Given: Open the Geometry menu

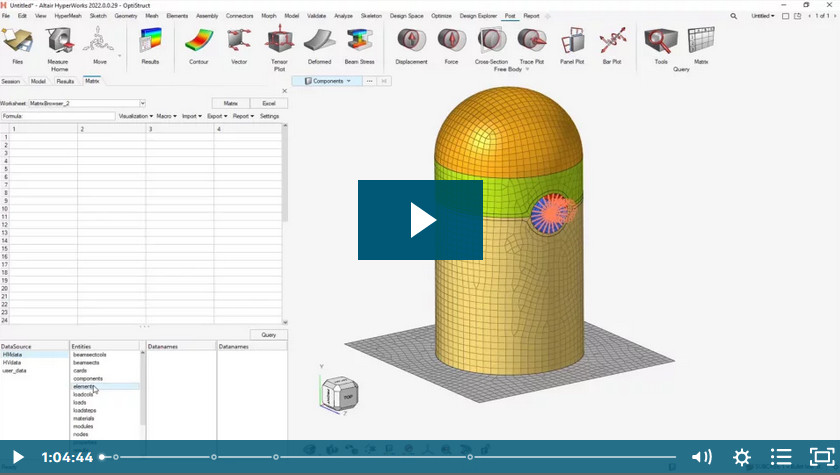Looking at the screenshot, I should 126,16.
